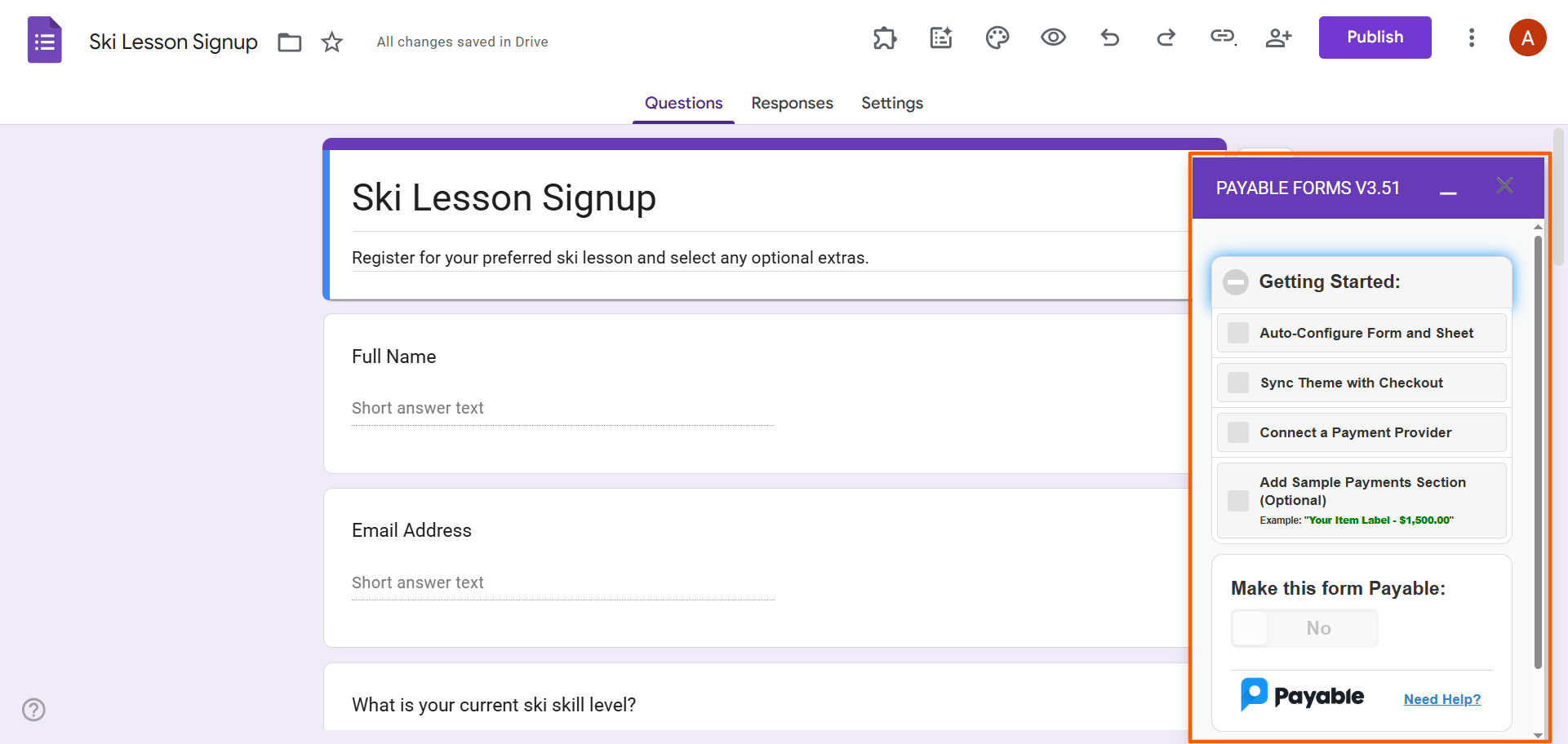Switch to the Responses tab
The width and height of the screenshot is (1568, 744).
tap(792, 103)
